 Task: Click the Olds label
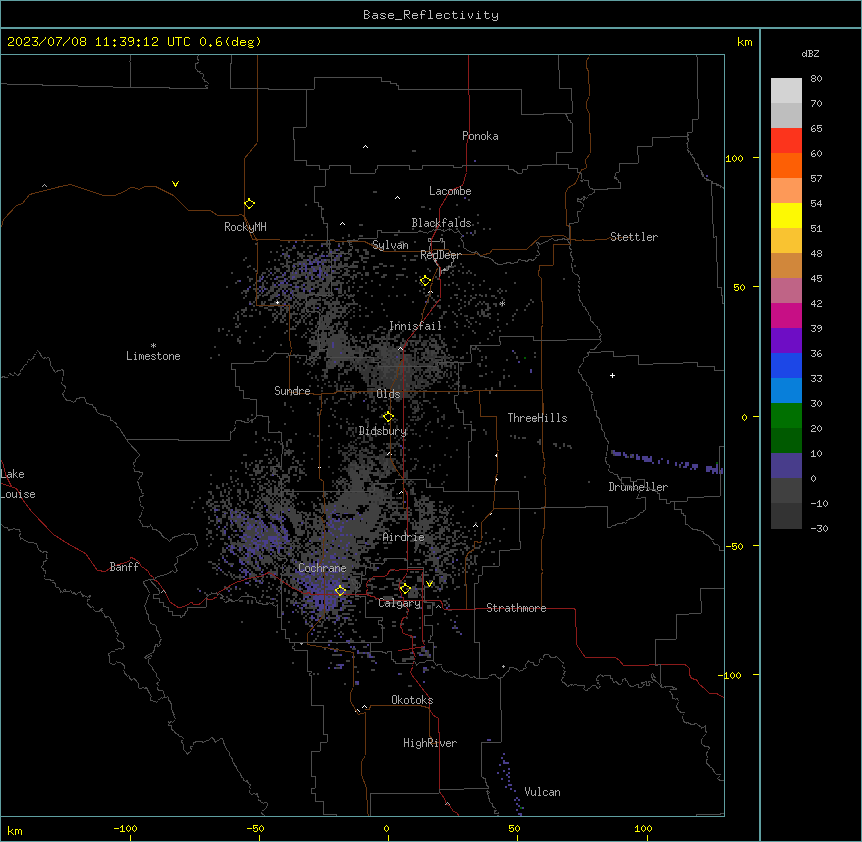388,394
